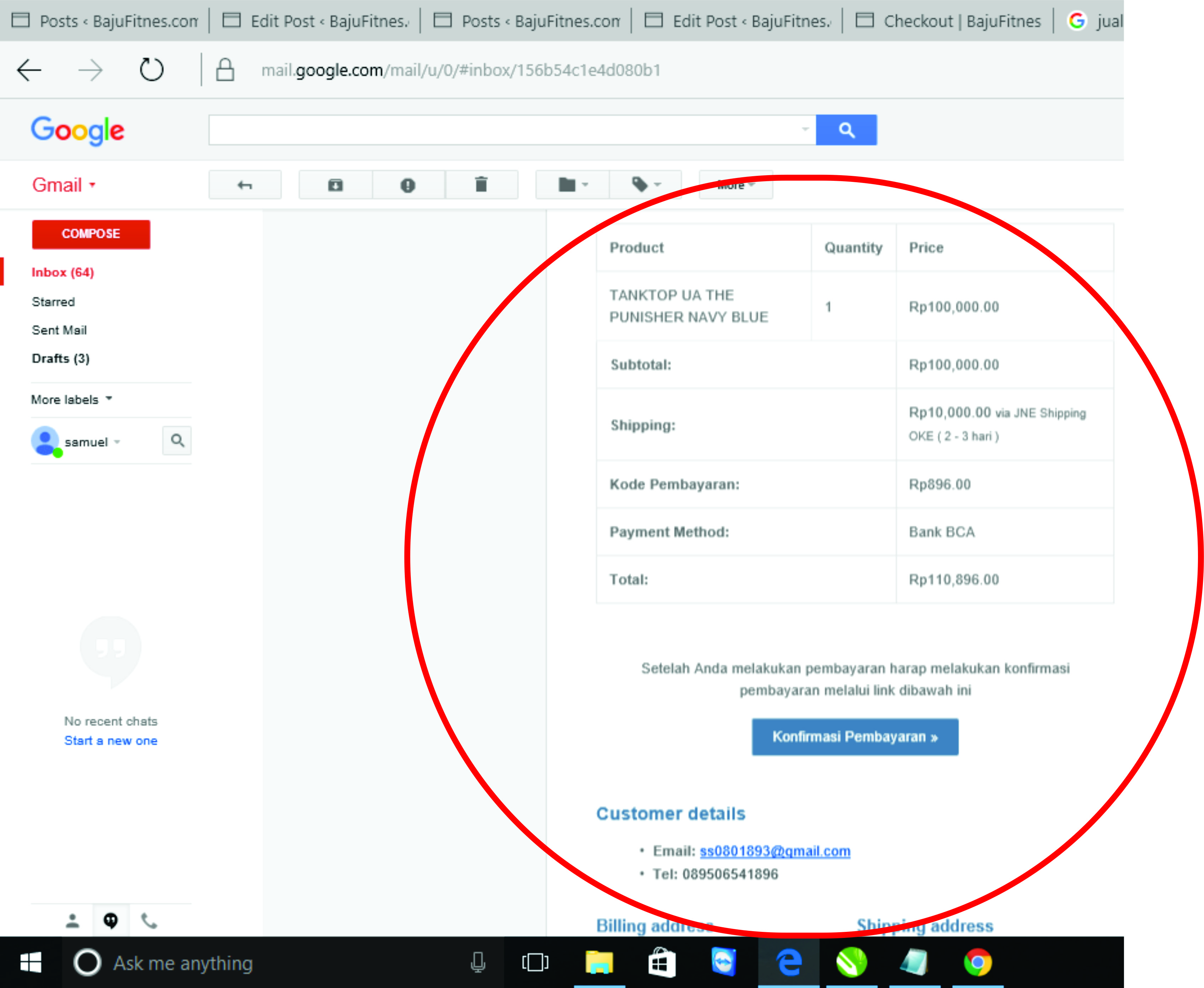Open the Hangouts conversations icon
1204x988 pixels.
coord(111,920)
